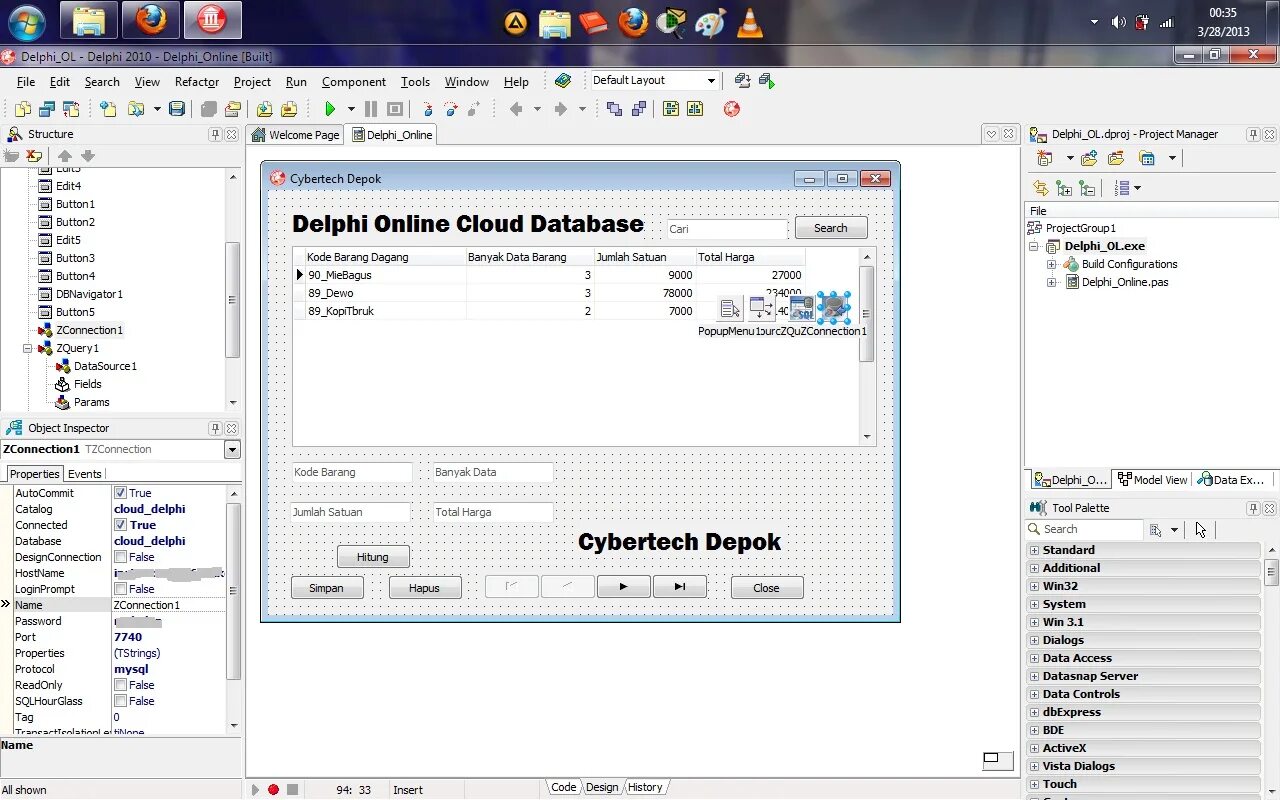Click Expand All icon in Project Manager
The image size is (1280, 800).
pos(1064,188)
